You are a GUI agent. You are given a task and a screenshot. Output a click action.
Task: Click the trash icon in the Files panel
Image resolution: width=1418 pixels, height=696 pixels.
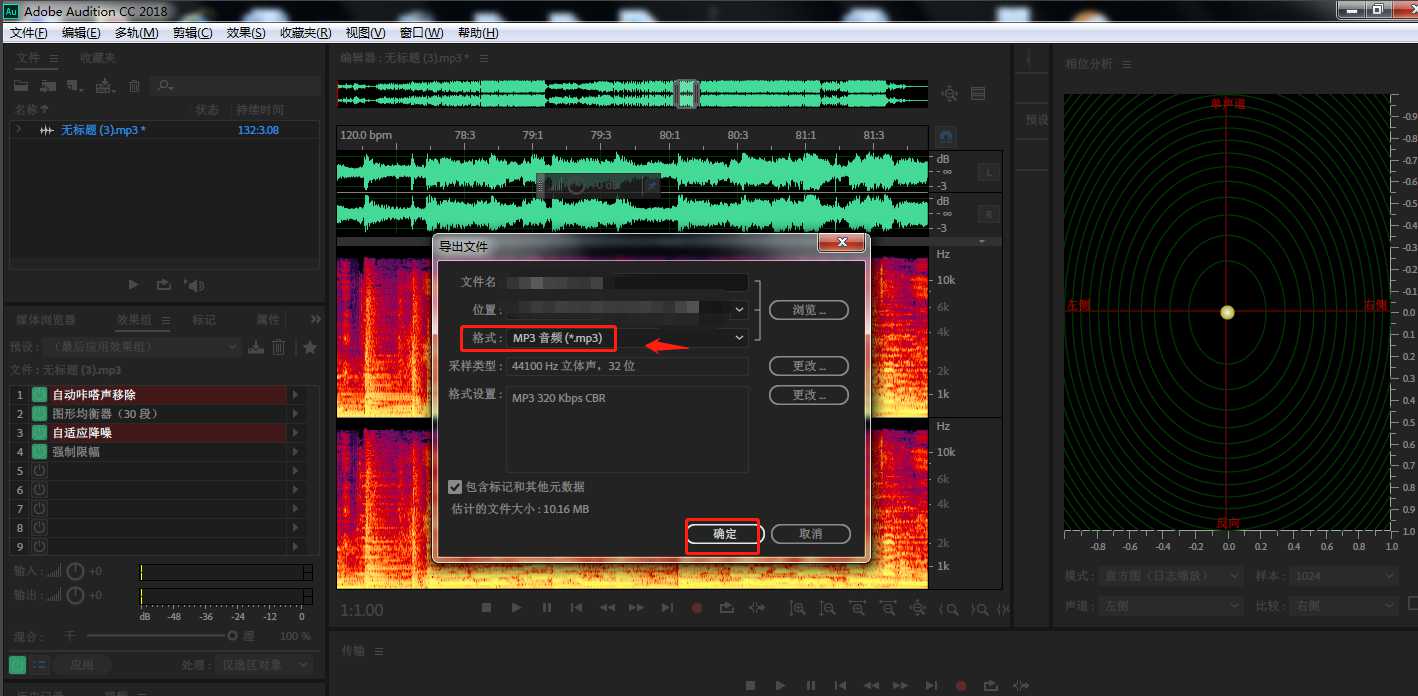click(134, 87)
